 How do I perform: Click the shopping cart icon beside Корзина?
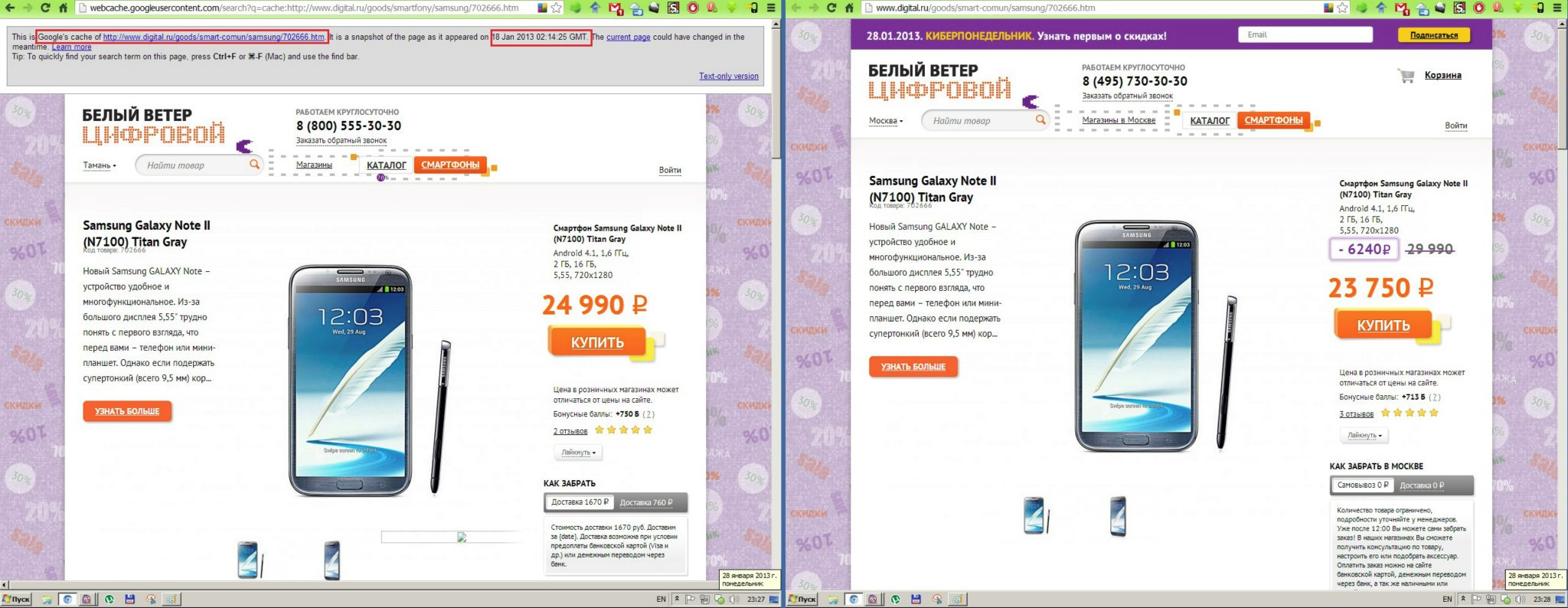pos(1406,75)
